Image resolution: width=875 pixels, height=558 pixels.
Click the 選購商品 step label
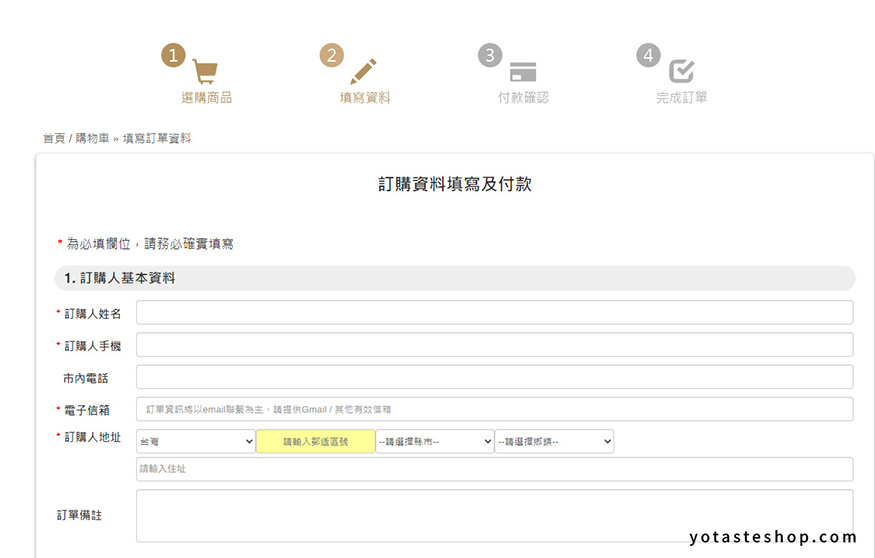tap(206, 98)
